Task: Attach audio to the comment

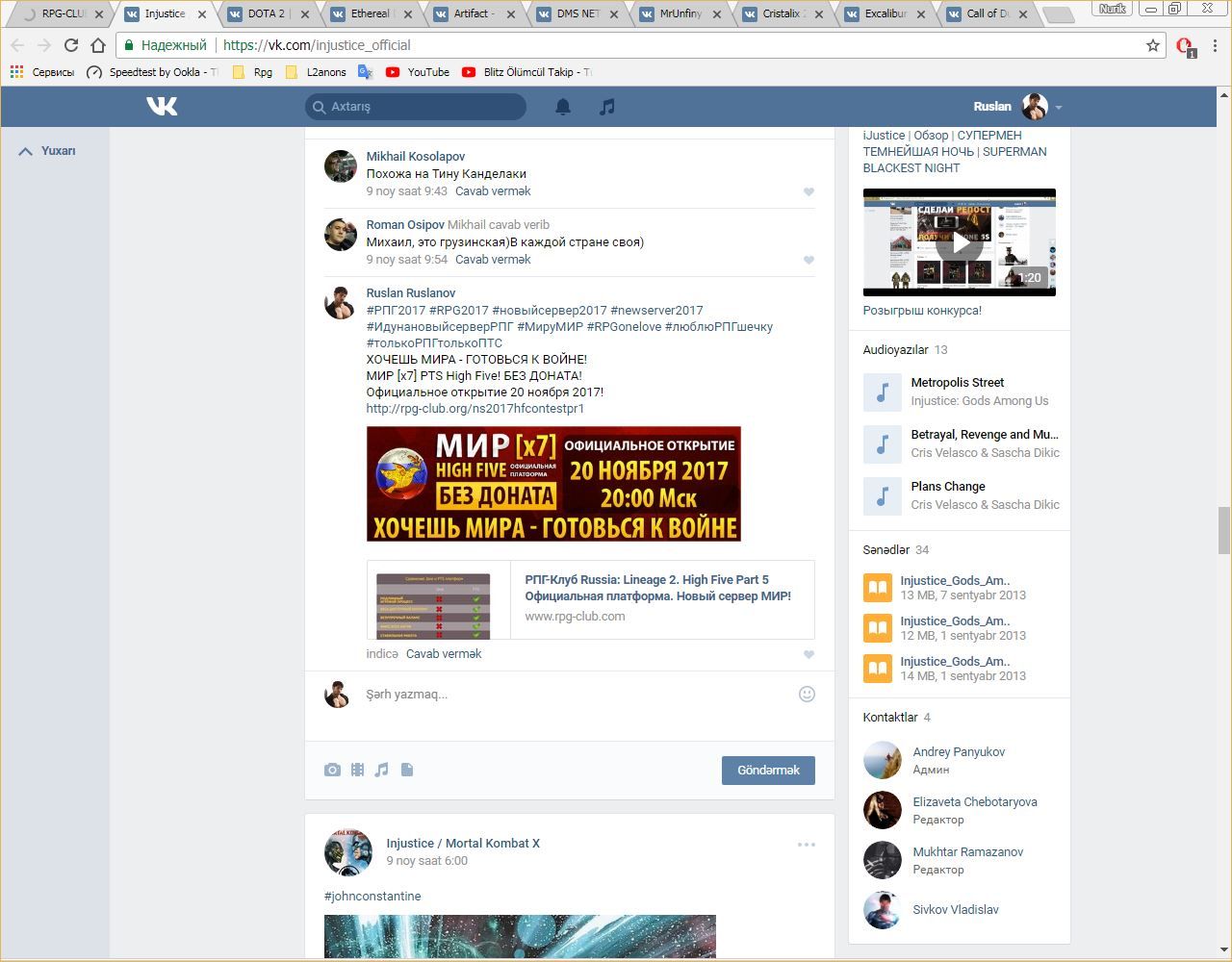Action: [382, 770]
